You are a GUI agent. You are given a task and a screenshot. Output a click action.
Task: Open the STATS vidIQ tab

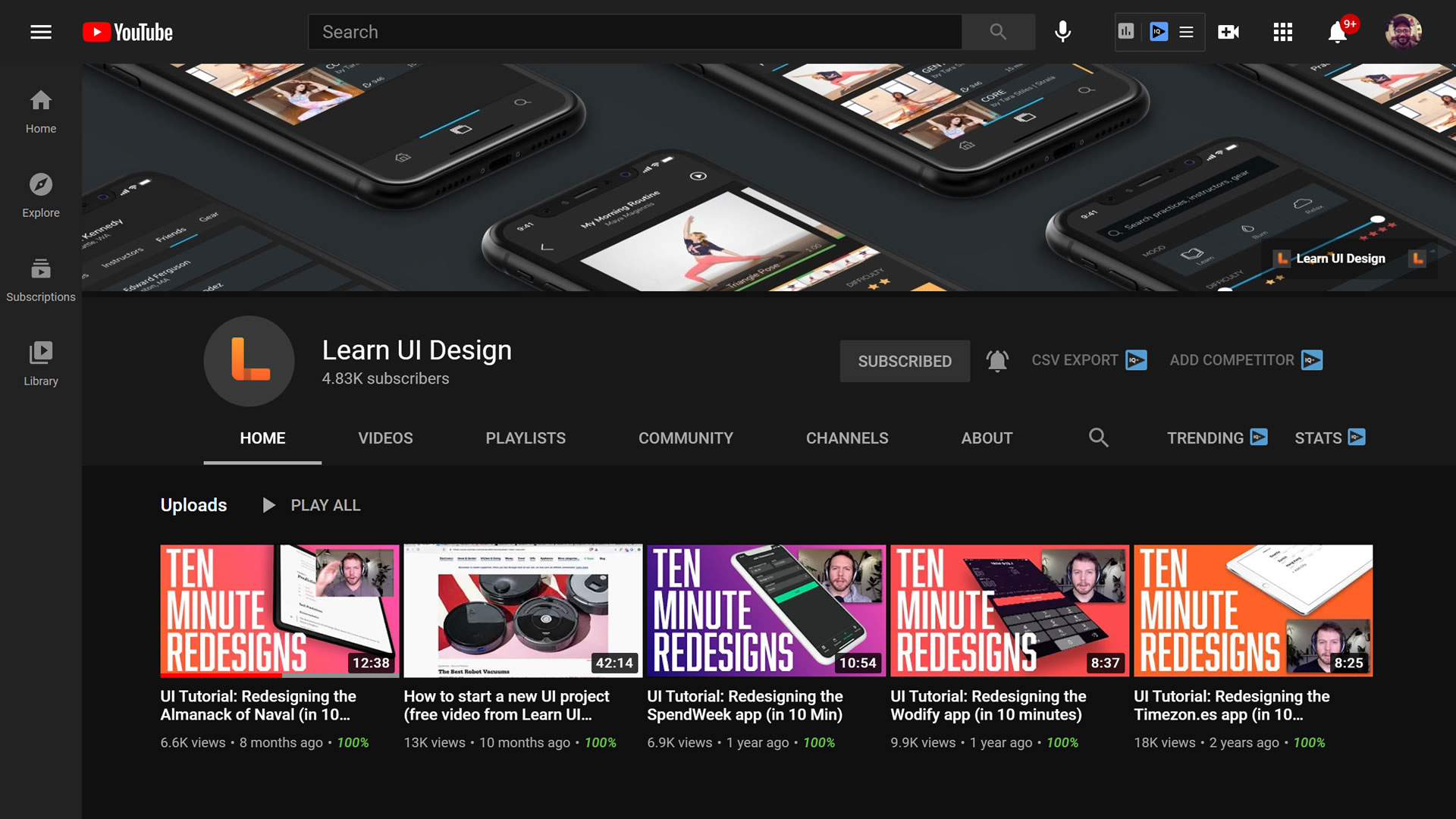[1330, 438]
